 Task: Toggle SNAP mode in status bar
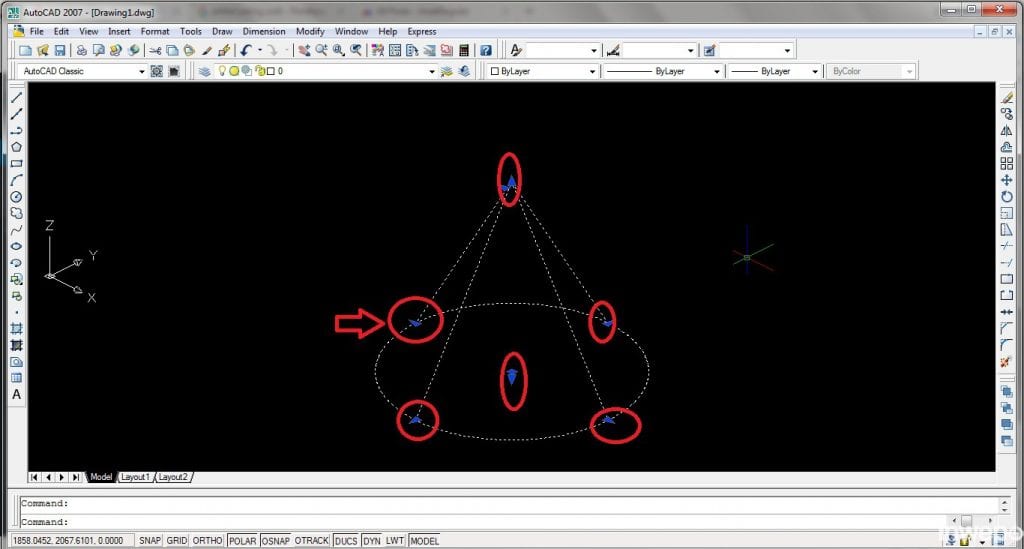point(150,541)
